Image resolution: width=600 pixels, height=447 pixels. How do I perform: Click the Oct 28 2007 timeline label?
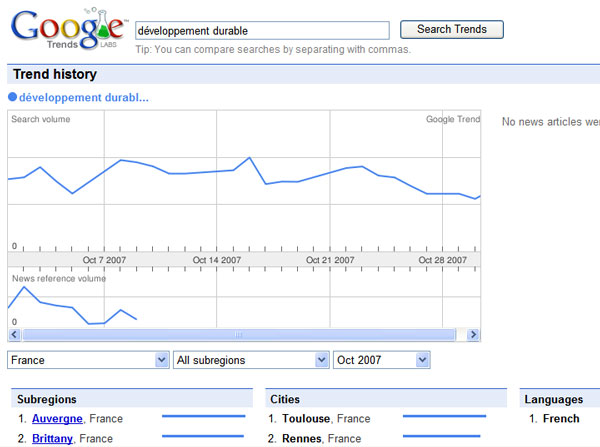442,260
